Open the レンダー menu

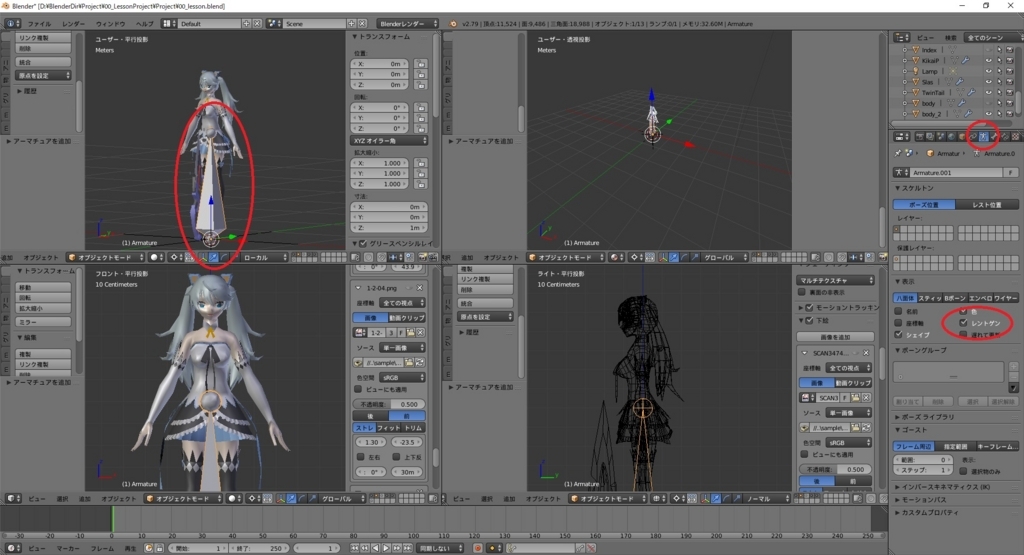pos(74,24)
